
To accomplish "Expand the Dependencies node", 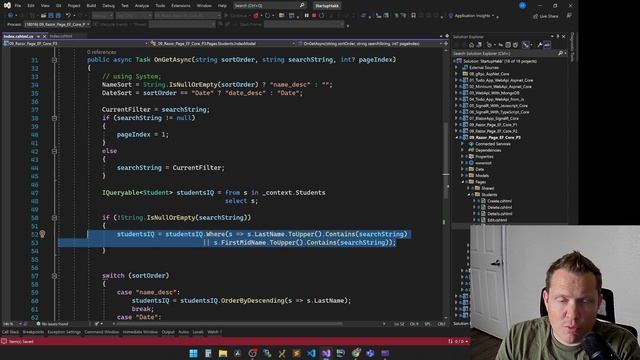I will pos(462,150).
